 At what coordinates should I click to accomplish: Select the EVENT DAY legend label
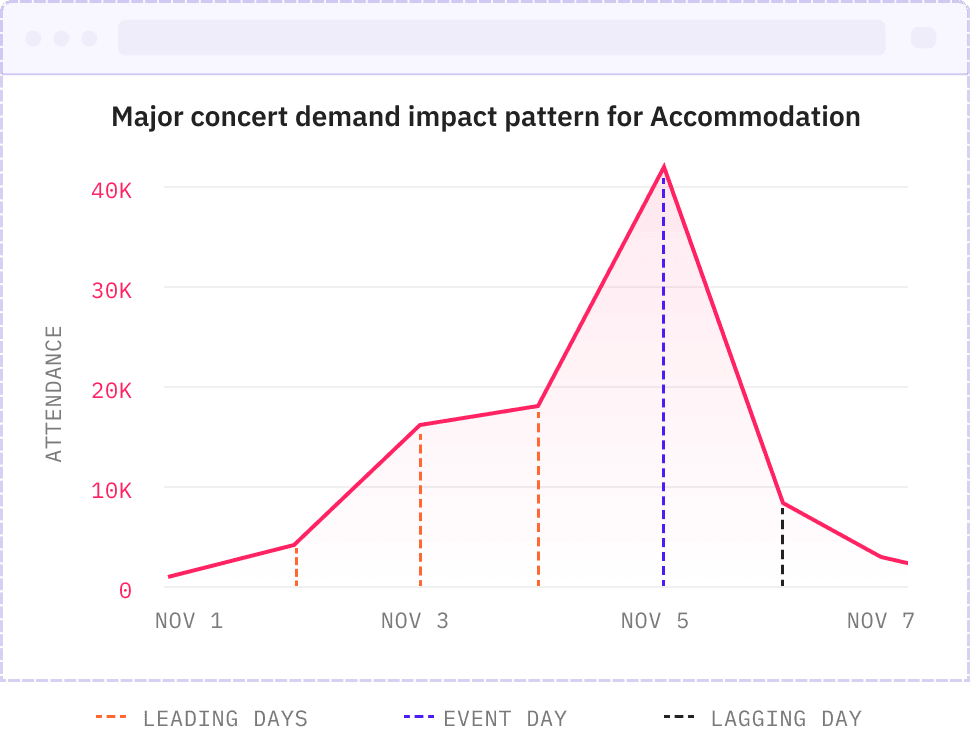click(505, 718)
